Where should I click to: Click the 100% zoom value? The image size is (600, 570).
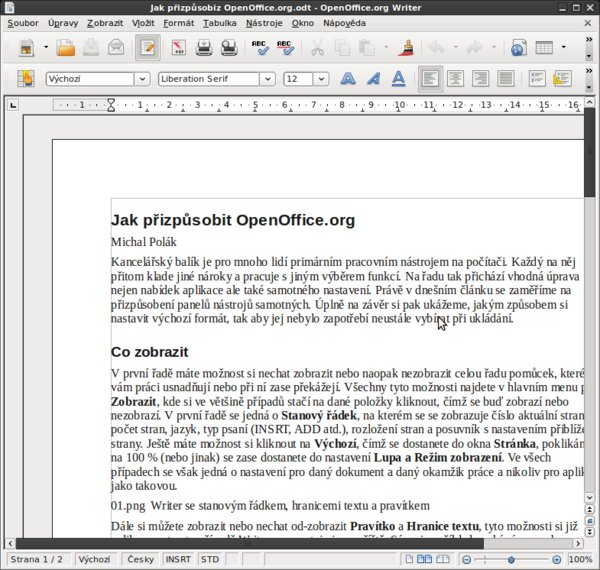(x=580, y=559)
